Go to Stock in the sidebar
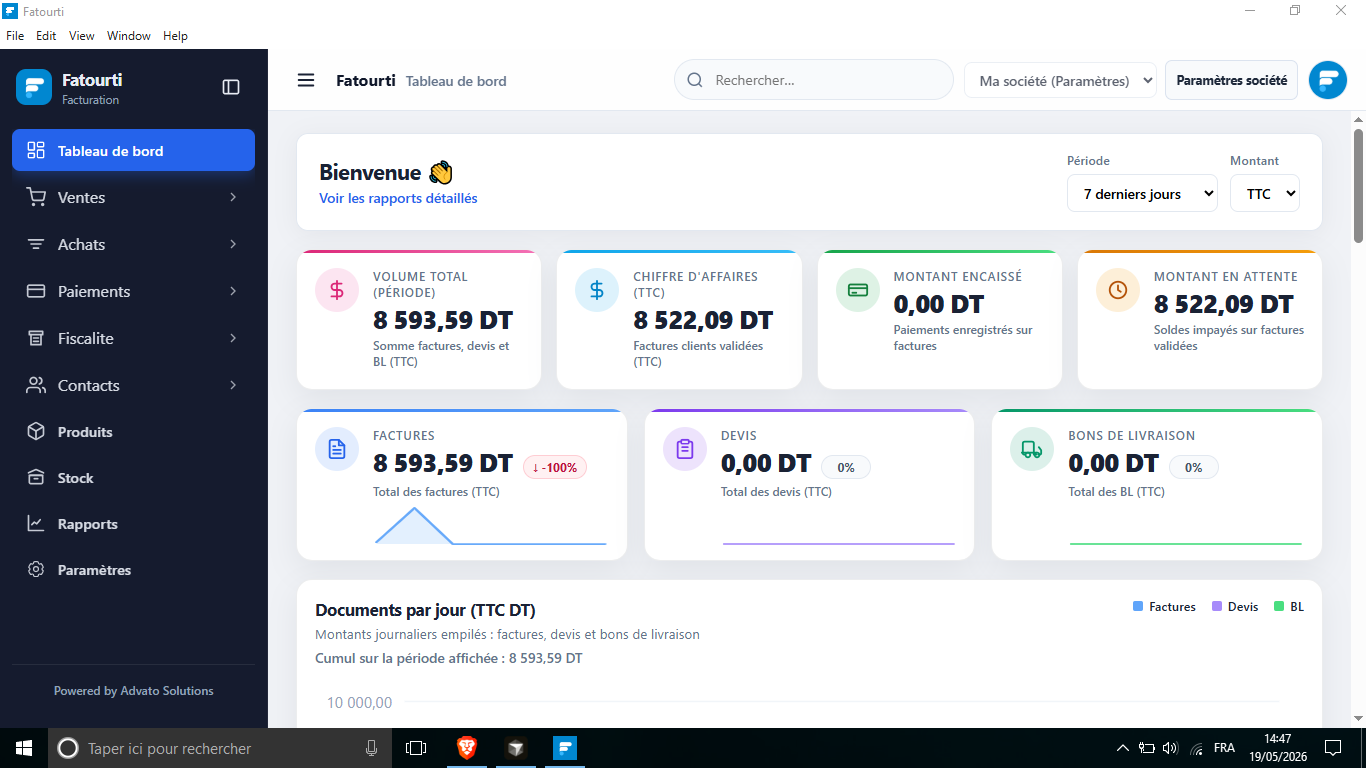This screenshot has width=1366, height=768. (133, 477)
